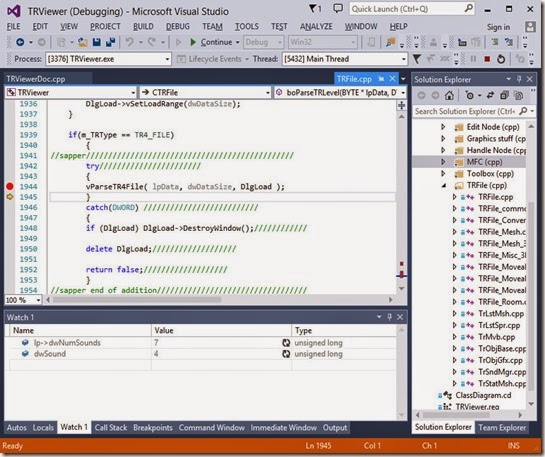Click the Pause (Break All) icon
This screenshot has width=545, height=457.
click(473, 59)
